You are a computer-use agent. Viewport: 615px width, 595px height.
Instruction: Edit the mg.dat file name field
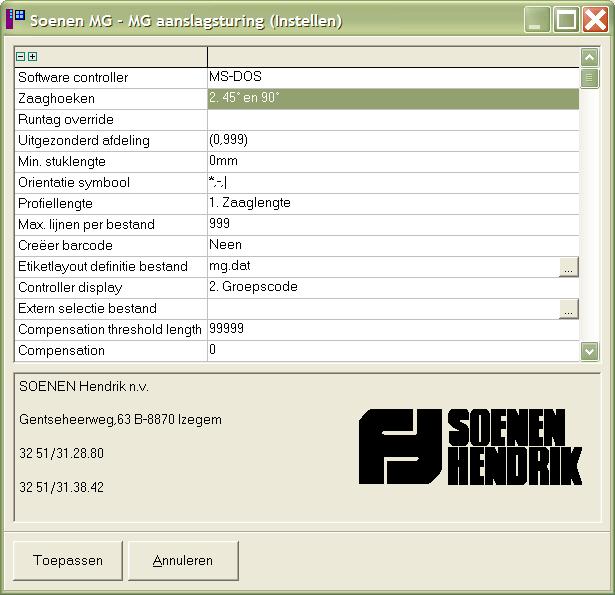tap(383, 267)
